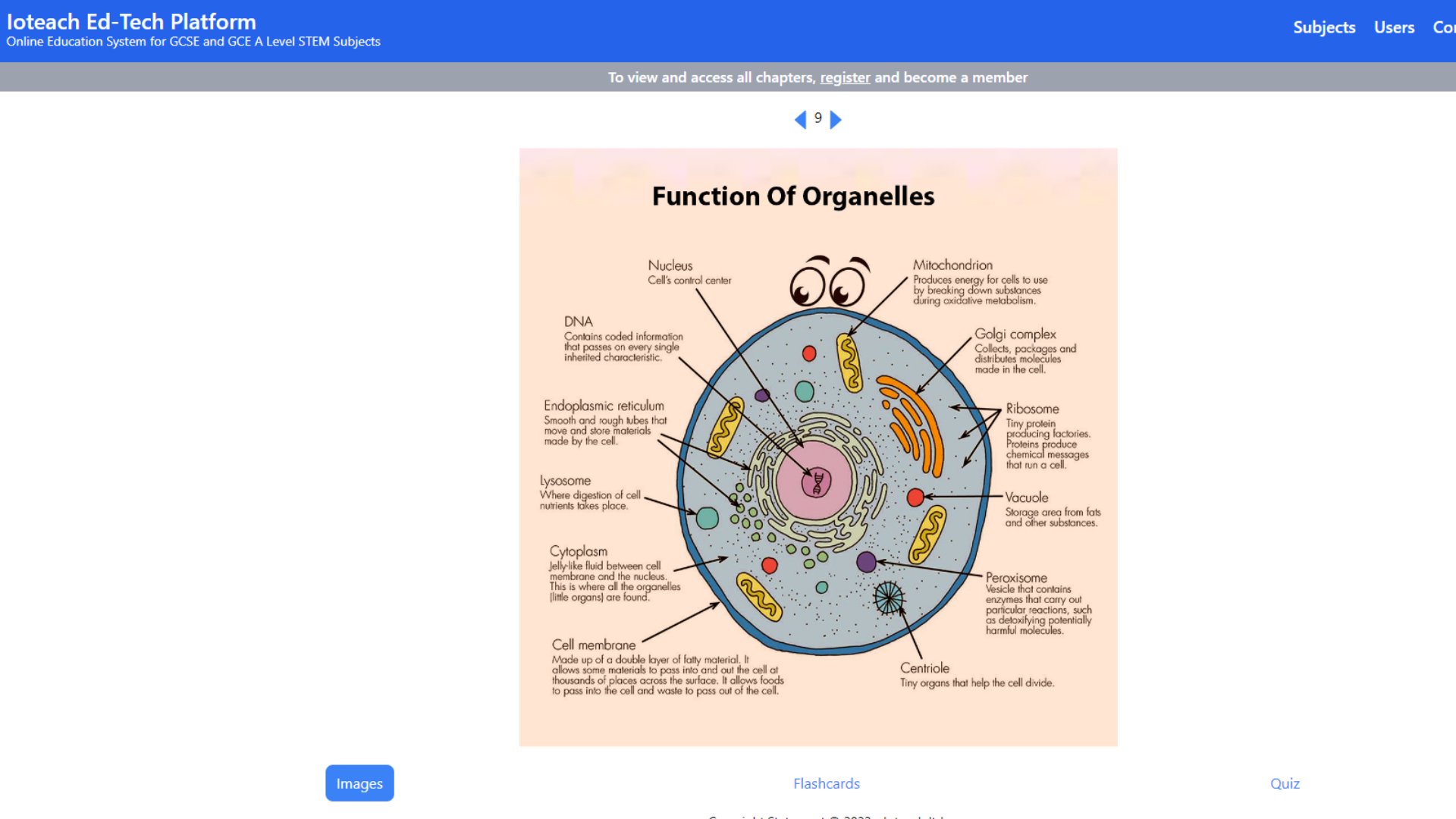The height and width of the screenshot is (819, 1456).
Task: Switch to the Quiz view
Action: point(1285,783)
